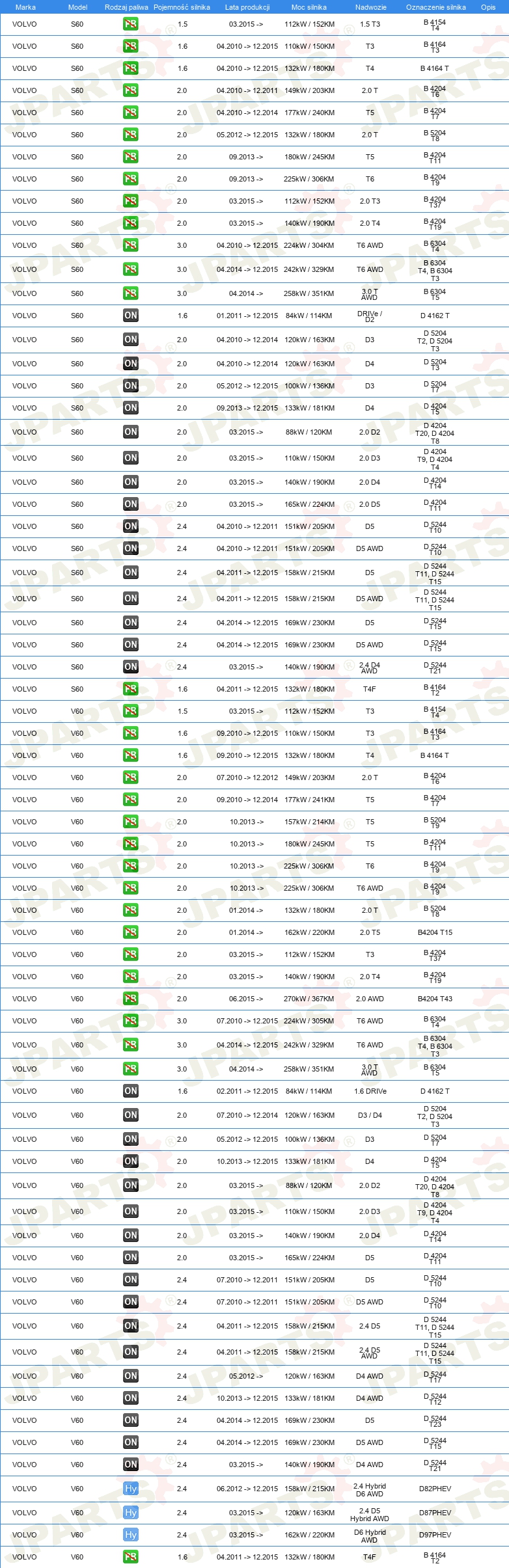Click hybrid Hy icon in D82PHEV row
The image size is (509, 1568).
[130, 1489]
